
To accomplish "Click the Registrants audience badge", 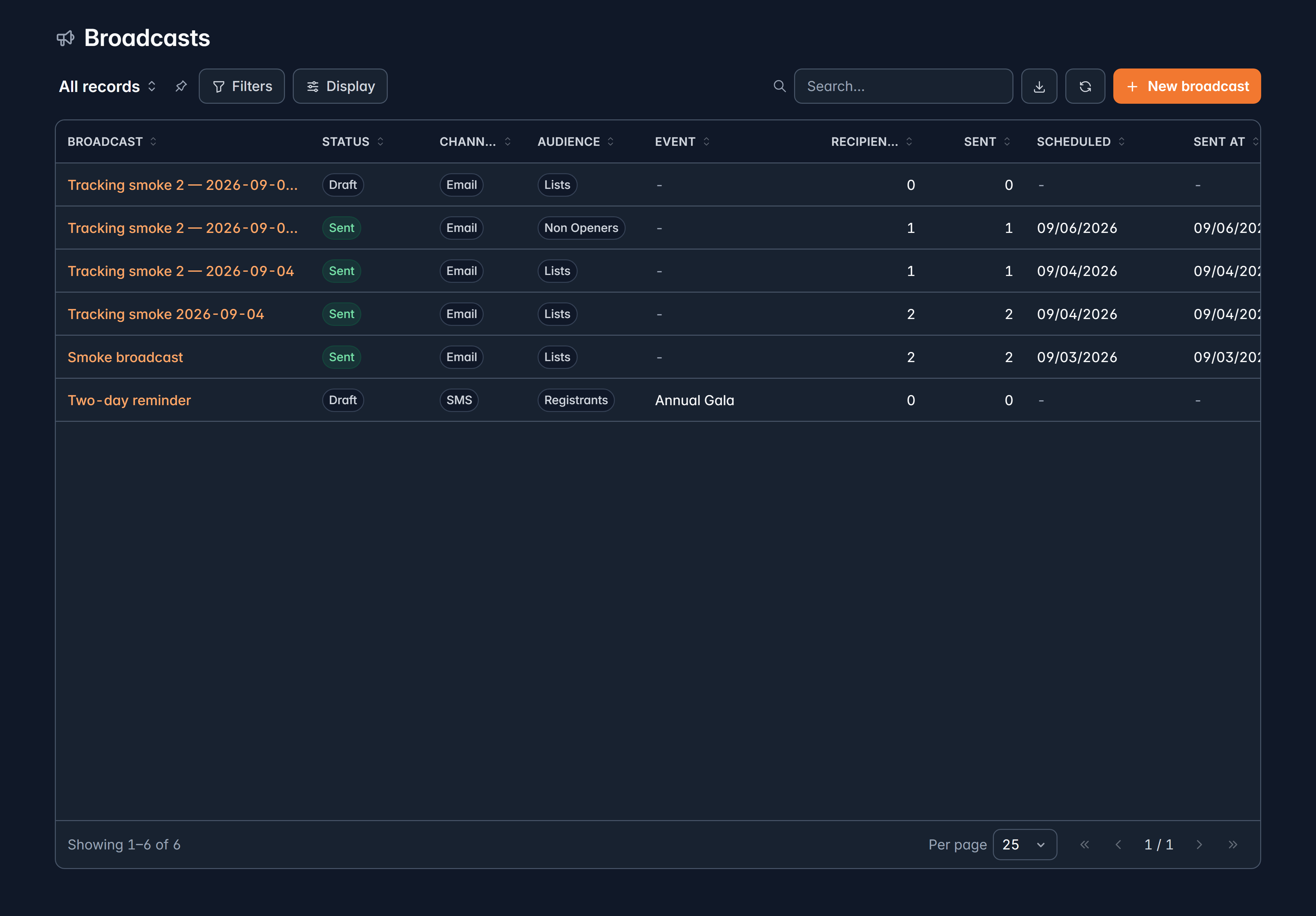I will [576, 400].
